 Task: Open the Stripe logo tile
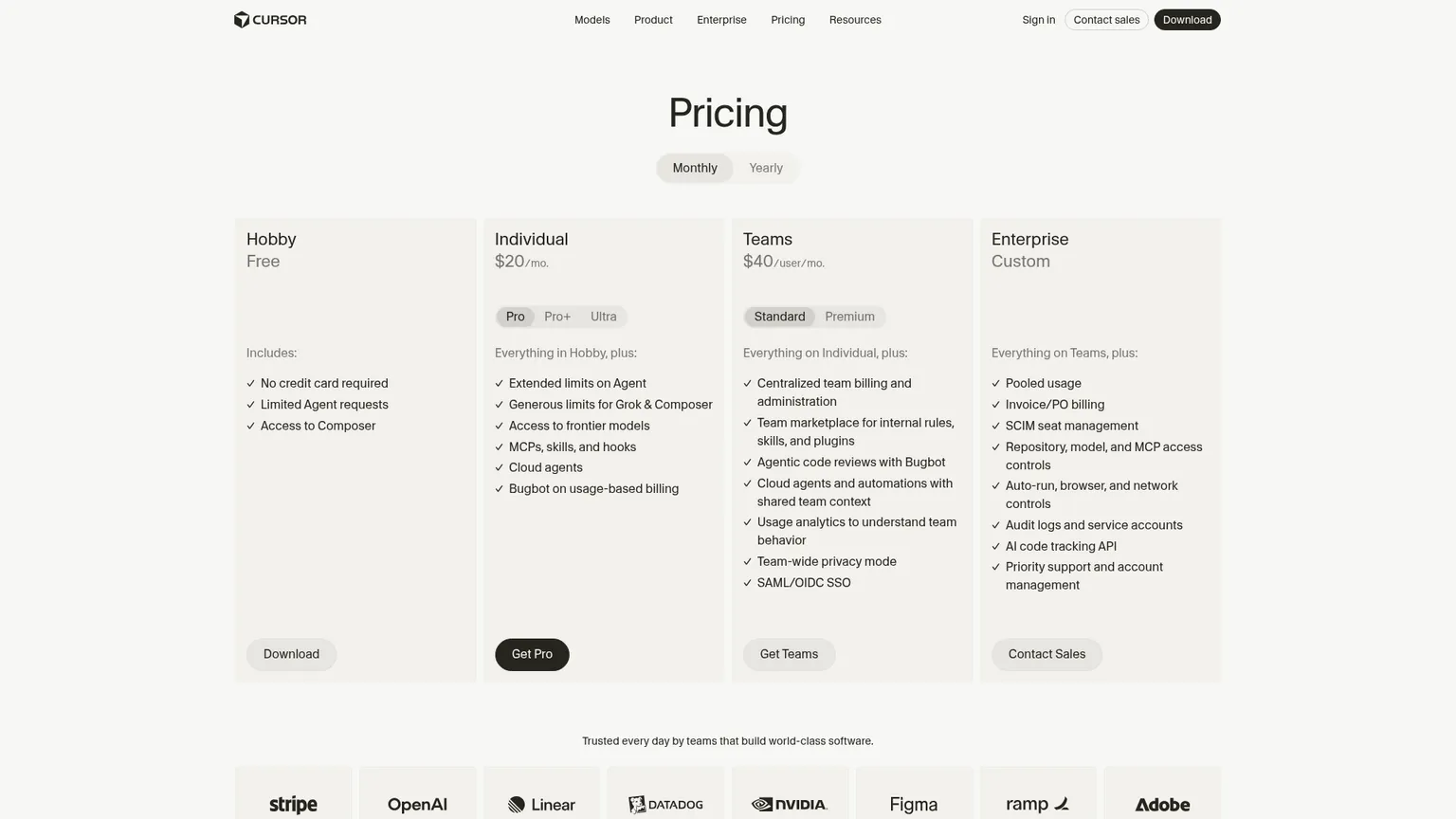point(293,793)
